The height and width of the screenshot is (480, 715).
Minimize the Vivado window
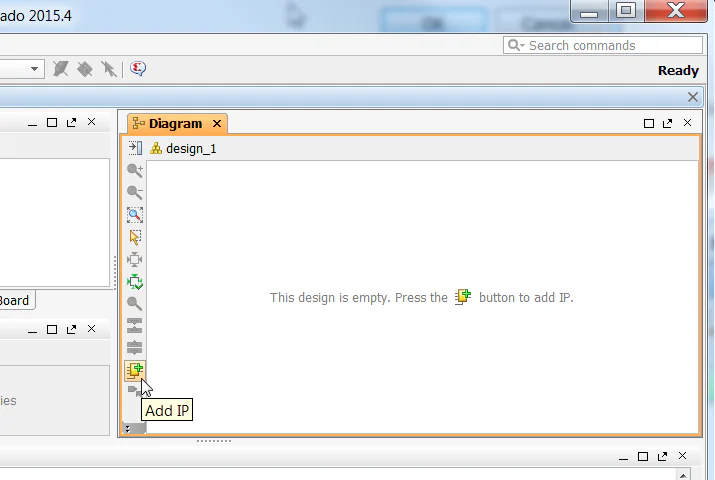589,11
